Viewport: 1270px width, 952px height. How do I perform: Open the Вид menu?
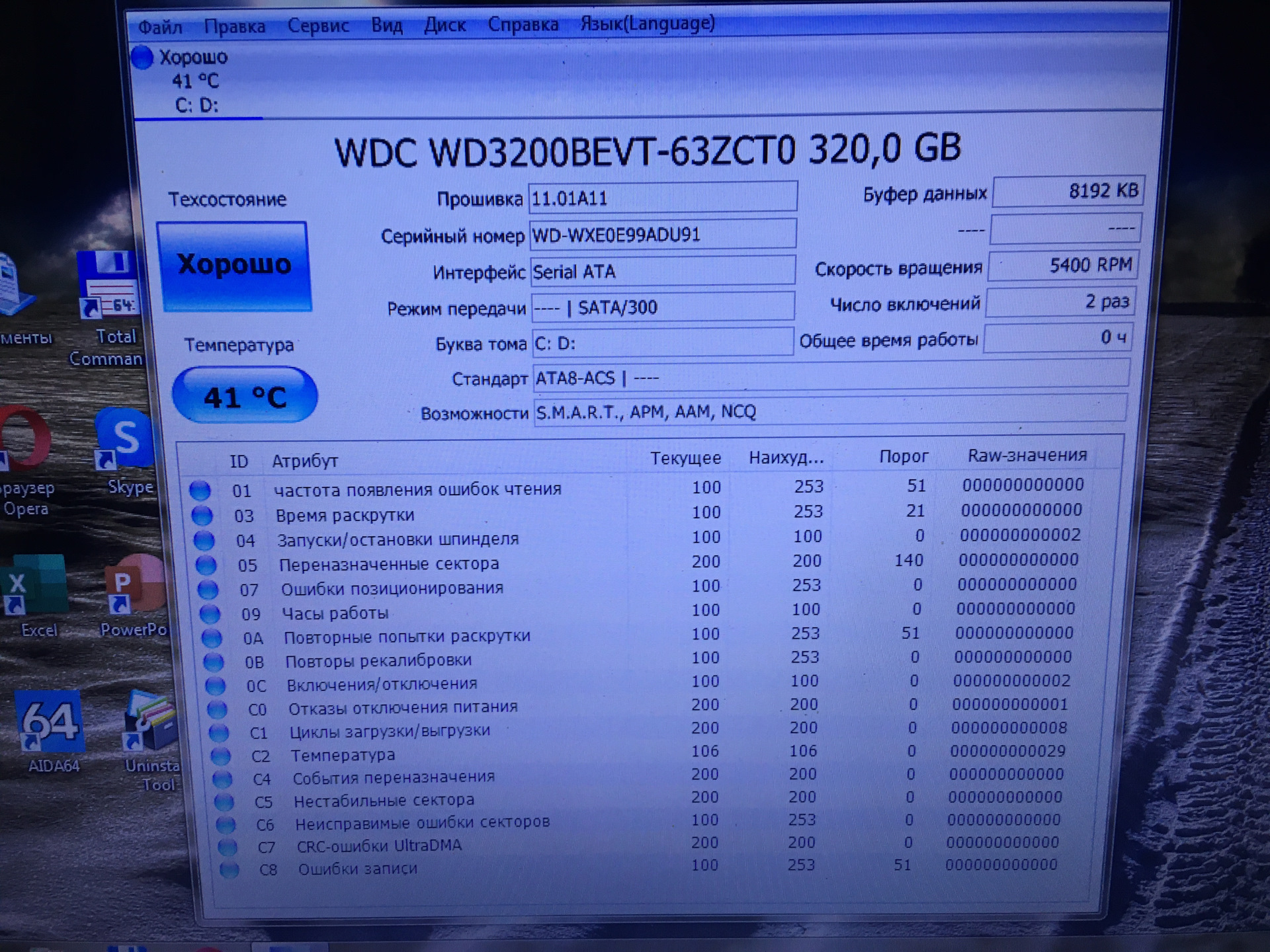pos(386,25)
